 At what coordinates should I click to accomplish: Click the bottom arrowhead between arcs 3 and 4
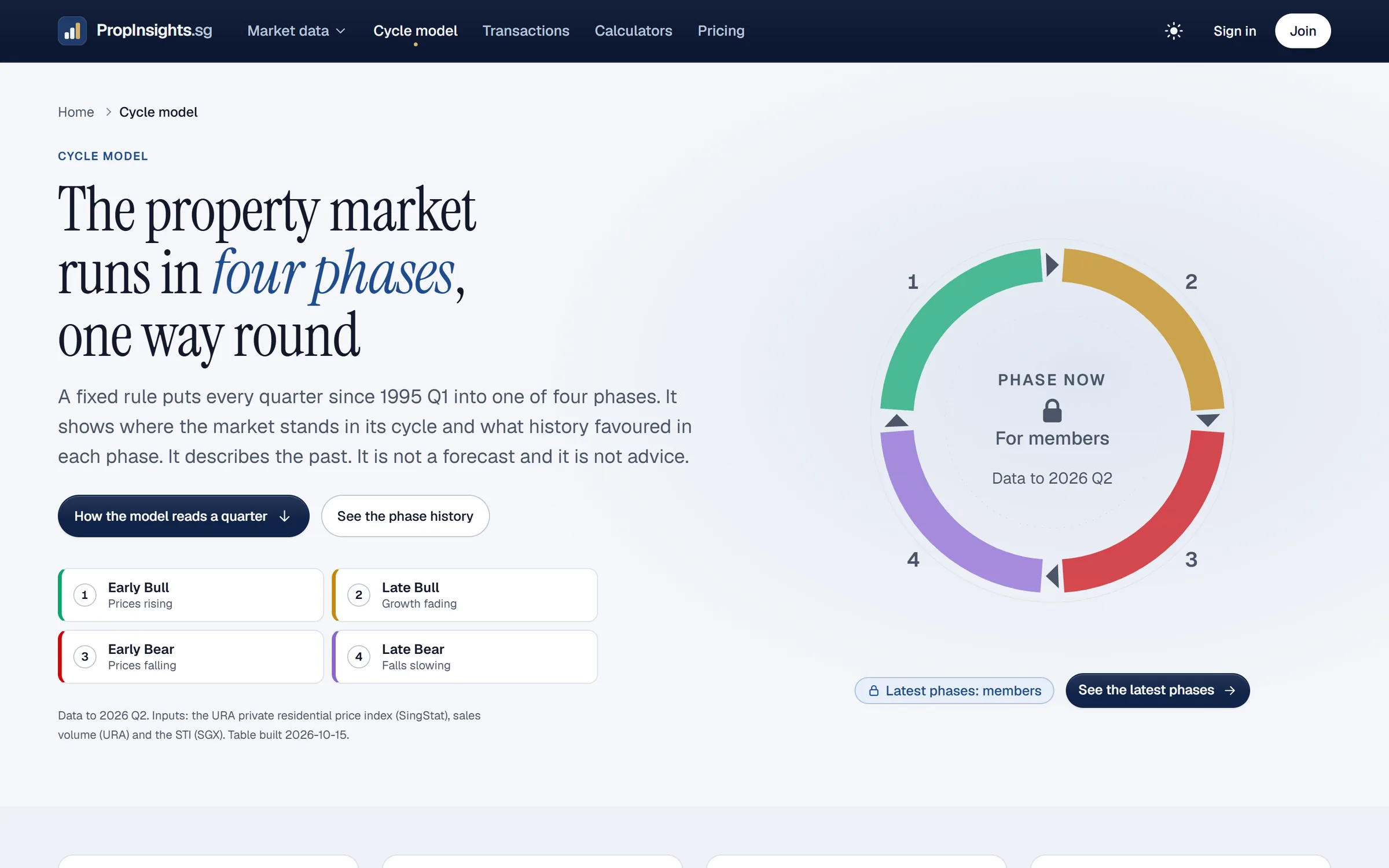[x=1053, y=576]
